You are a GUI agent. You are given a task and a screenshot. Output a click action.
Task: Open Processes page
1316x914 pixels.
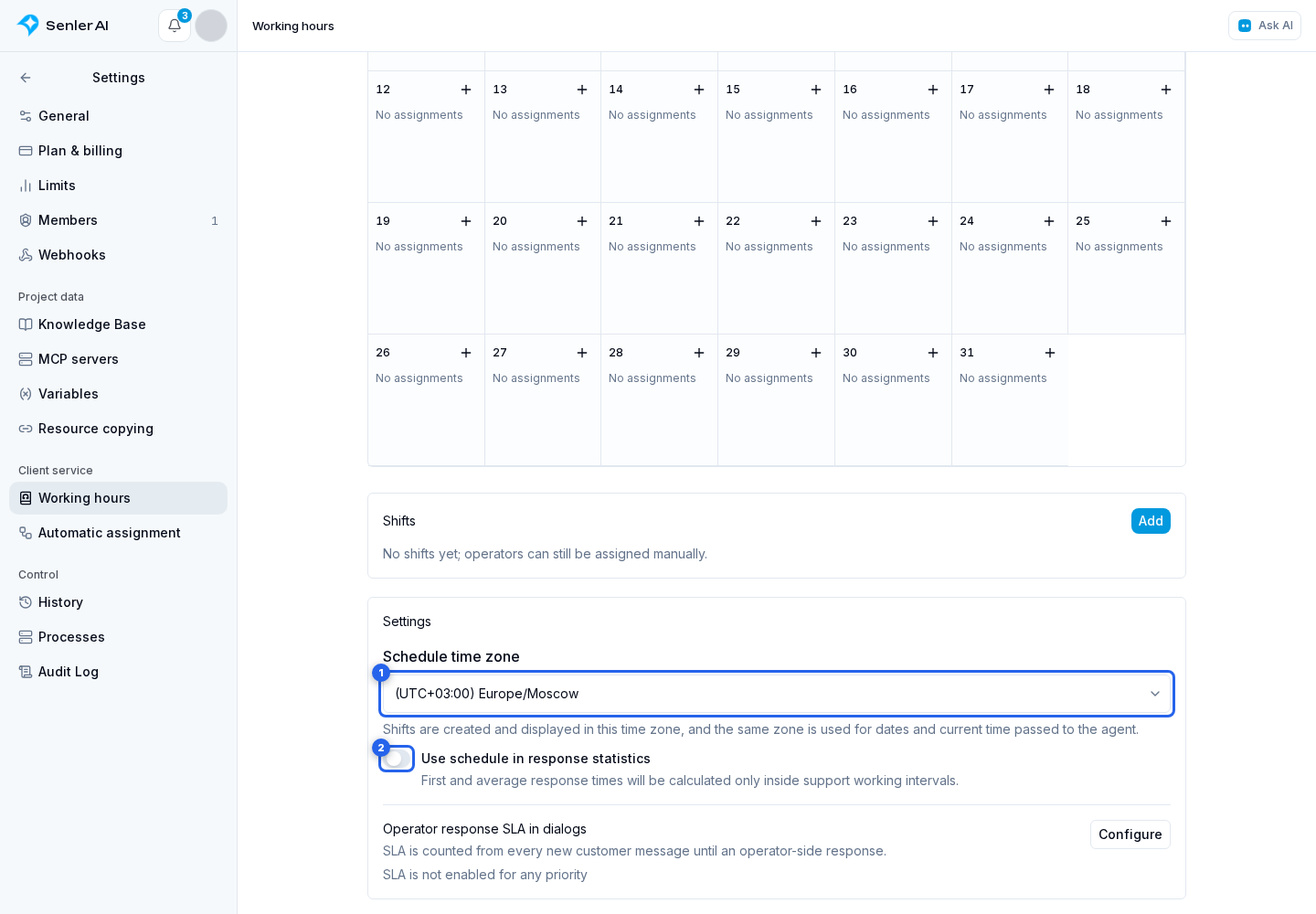click(x=119, y=637)
